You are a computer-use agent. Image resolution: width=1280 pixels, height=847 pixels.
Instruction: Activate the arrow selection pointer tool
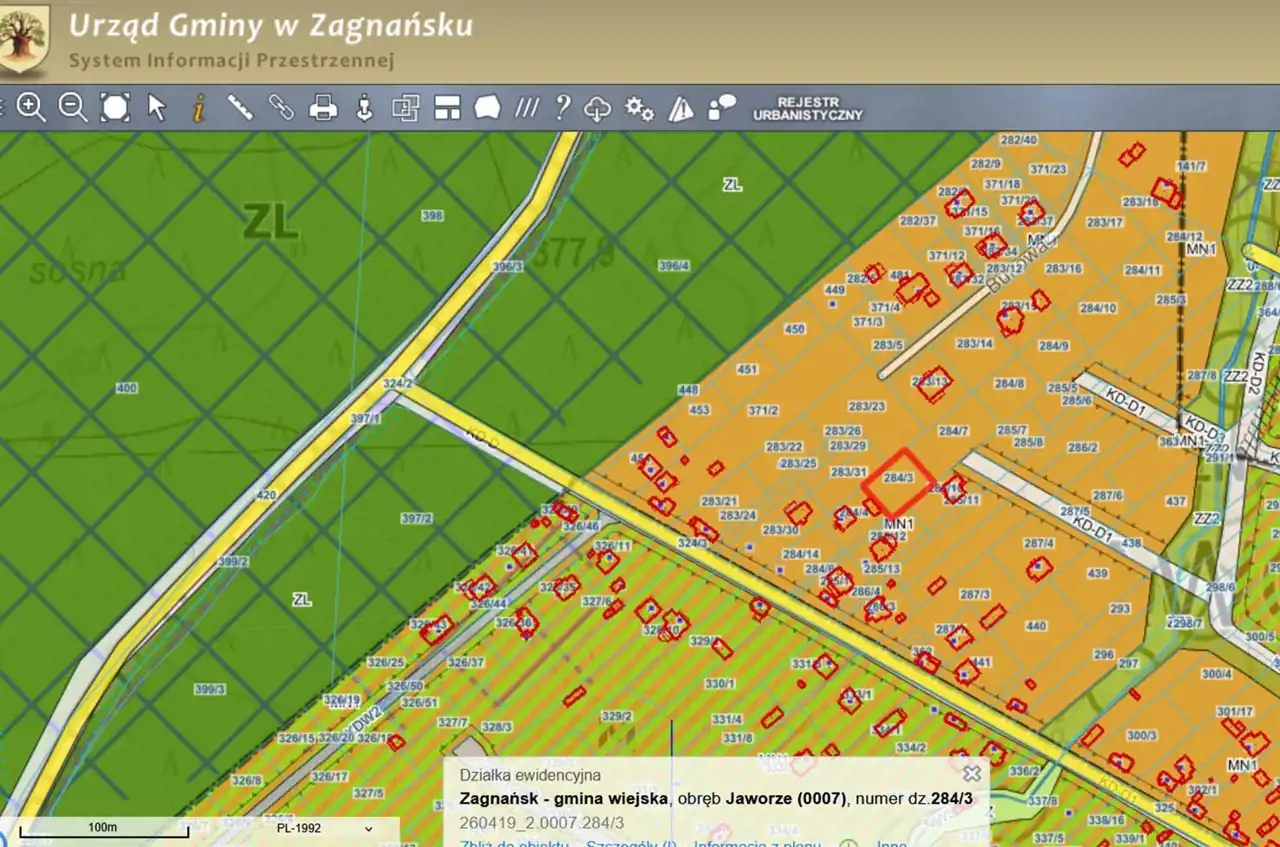[x=157, y=108]
